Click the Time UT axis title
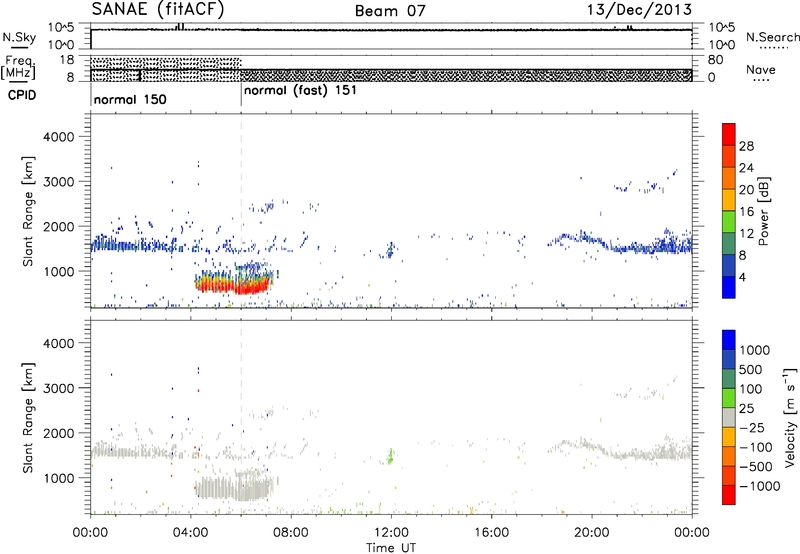The width and height of the screenshot is (800, 554). [391, 548]
